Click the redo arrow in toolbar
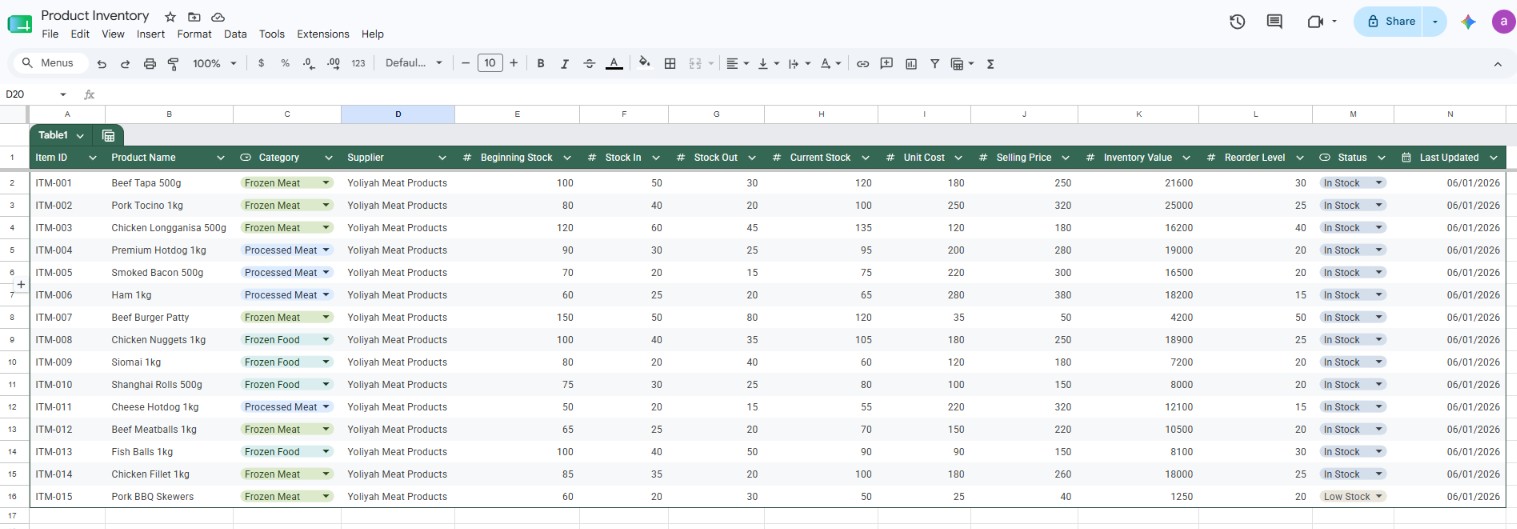The height and width of the screenshot is (529, 1517). point(126,63)
